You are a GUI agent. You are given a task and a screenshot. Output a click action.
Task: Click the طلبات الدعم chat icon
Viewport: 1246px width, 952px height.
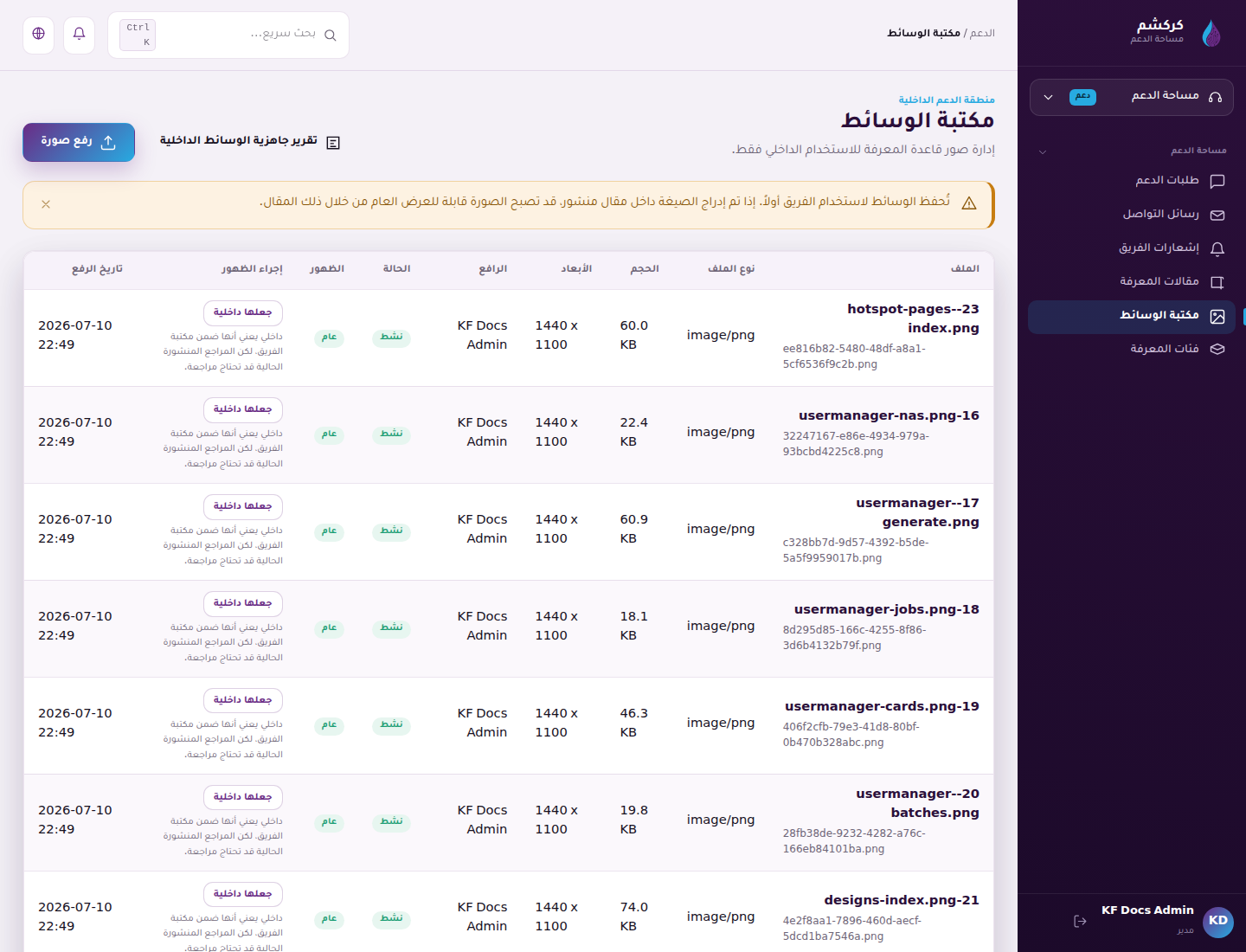tap(1217, 181)
